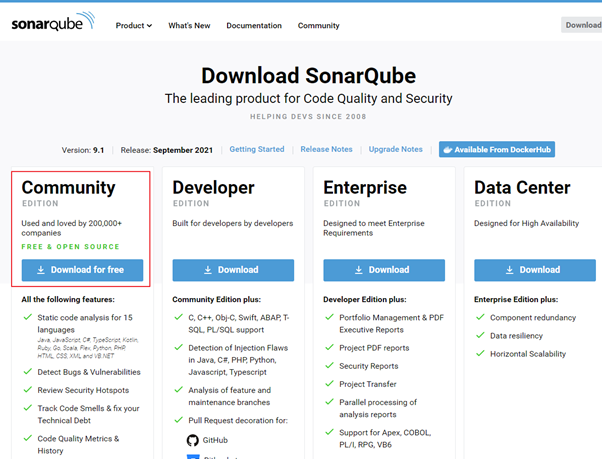Click Designed to meet Enterprise Requirements text

tap(374, 228)
